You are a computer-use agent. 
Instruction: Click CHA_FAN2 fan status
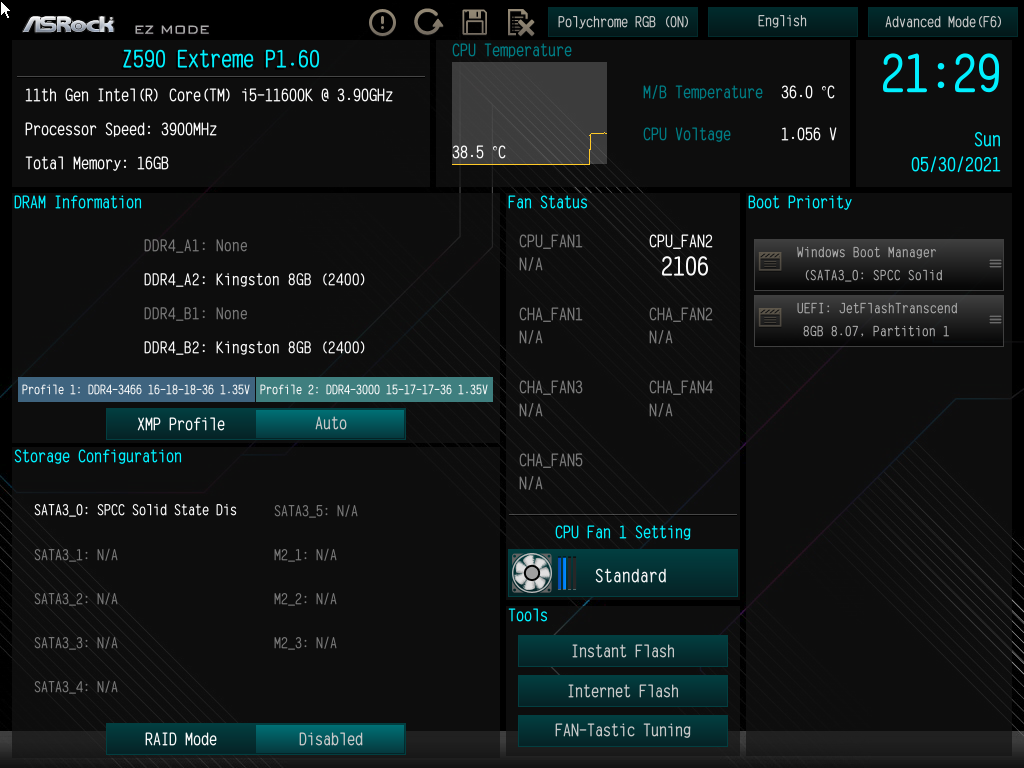[x=680, y=326]
